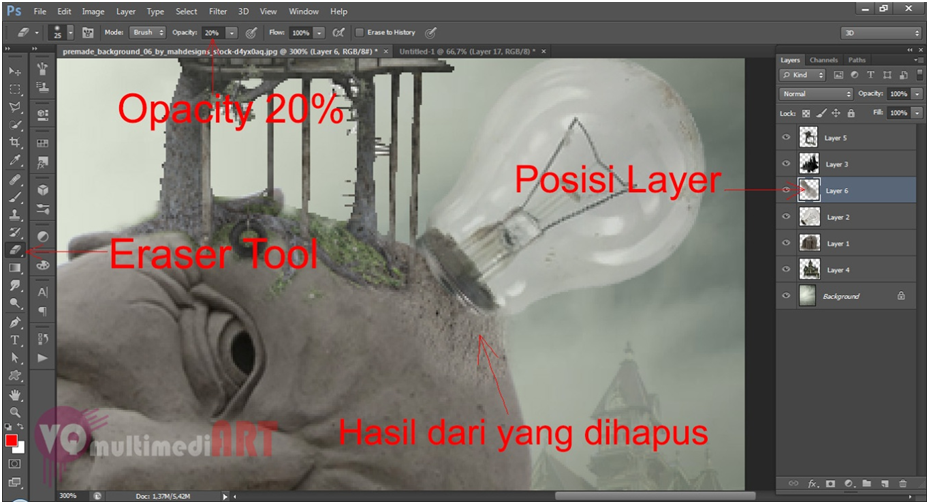Open the Character panel icon
The width and height of the screenshot is (929, 504).
[x=43, y=292]
